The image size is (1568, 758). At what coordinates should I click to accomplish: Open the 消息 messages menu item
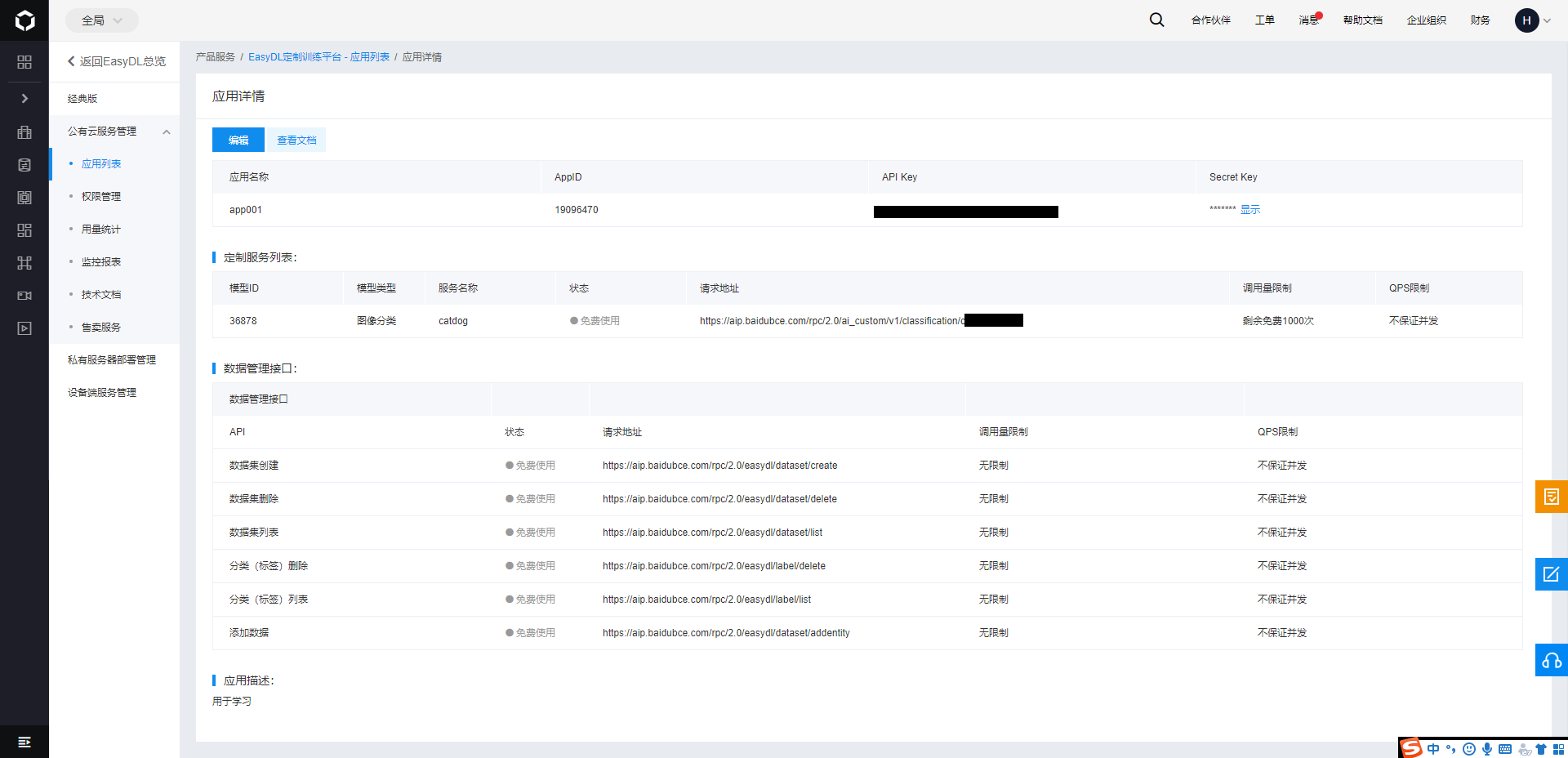1308,20
